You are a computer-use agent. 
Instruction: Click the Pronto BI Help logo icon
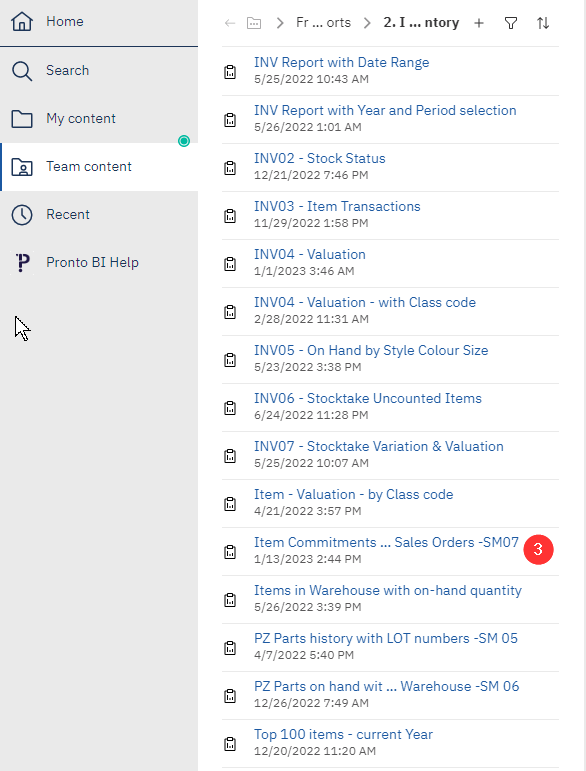tap(22, 263)
